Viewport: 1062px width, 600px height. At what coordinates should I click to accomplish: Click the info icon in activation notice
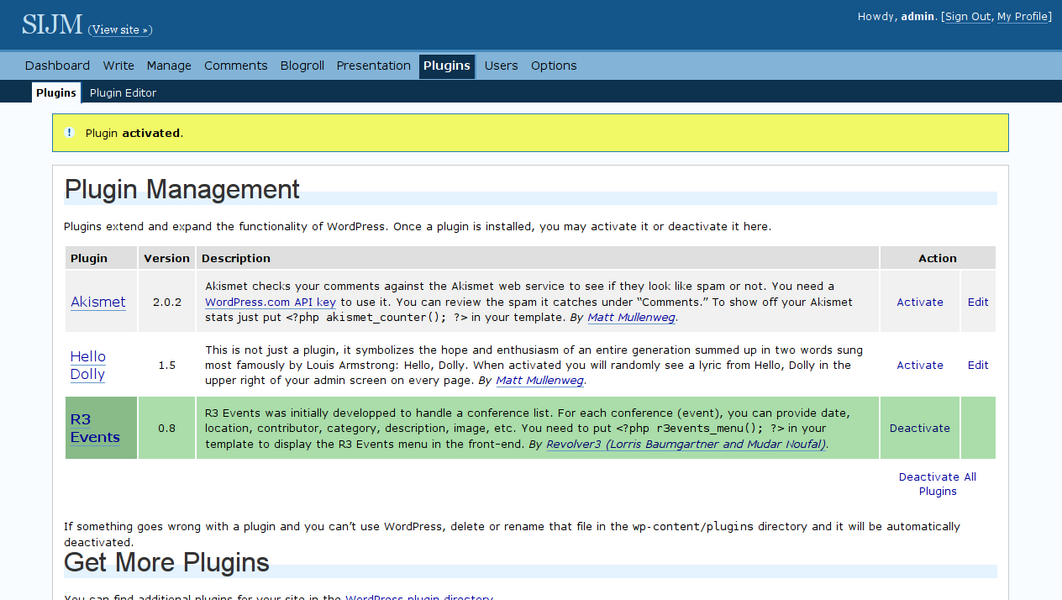69,133
